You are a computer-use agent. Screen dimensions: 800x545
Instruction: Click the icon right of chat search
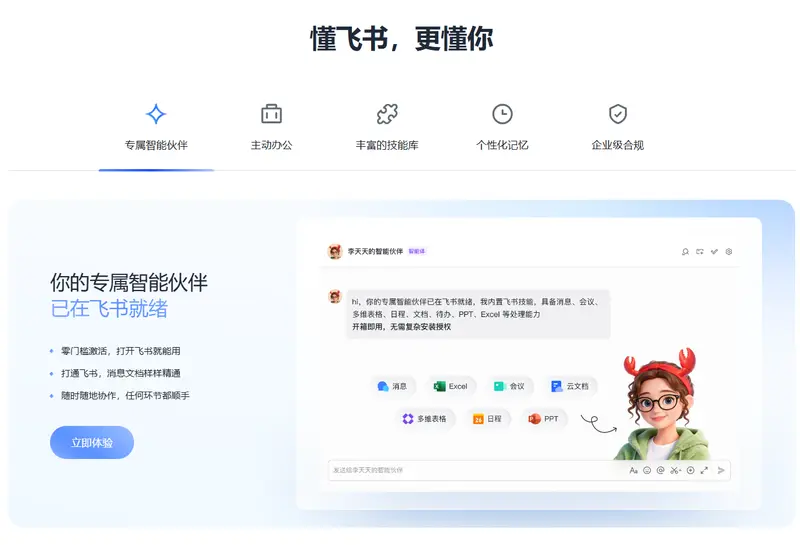click(x=699, y=252)
